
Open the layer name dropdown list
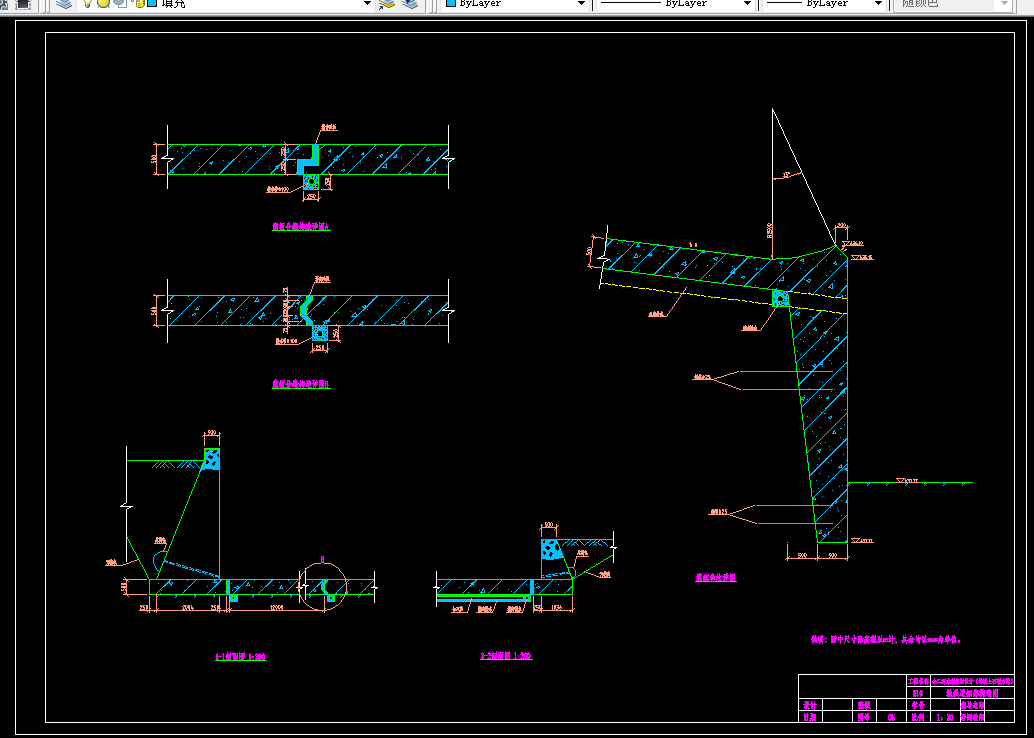(368, 3)
